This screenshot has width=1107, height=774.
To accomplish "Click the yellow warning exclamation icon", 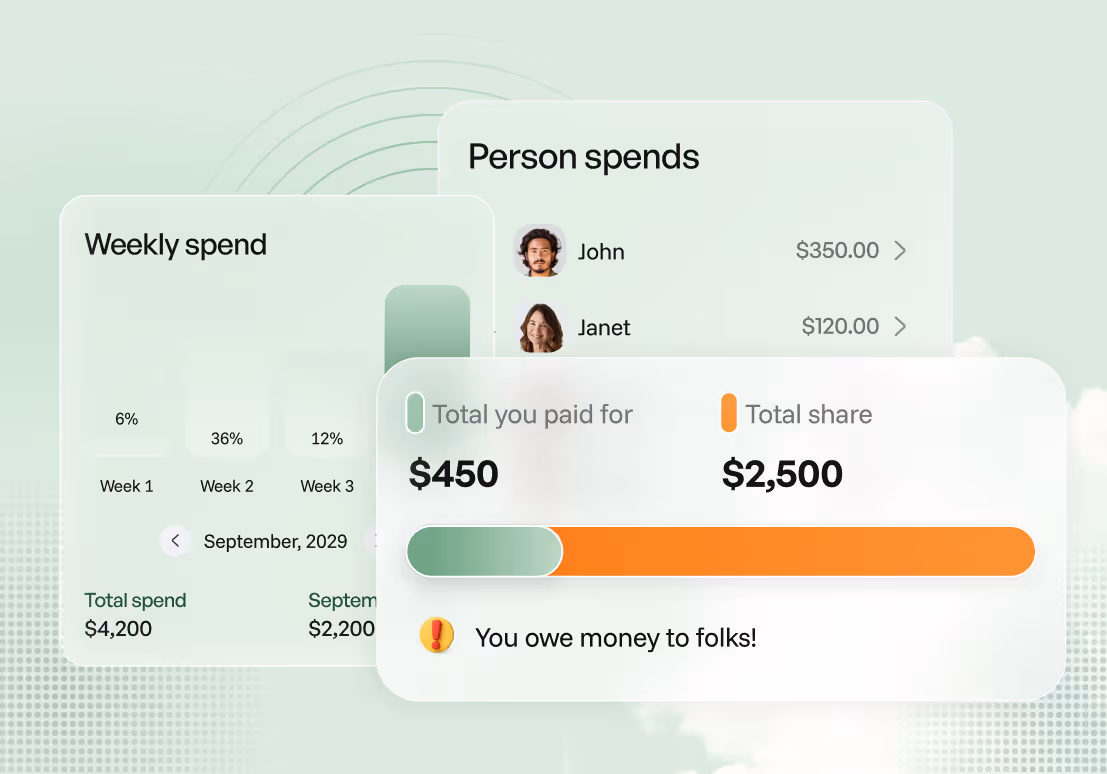I will tap(435, 636).
